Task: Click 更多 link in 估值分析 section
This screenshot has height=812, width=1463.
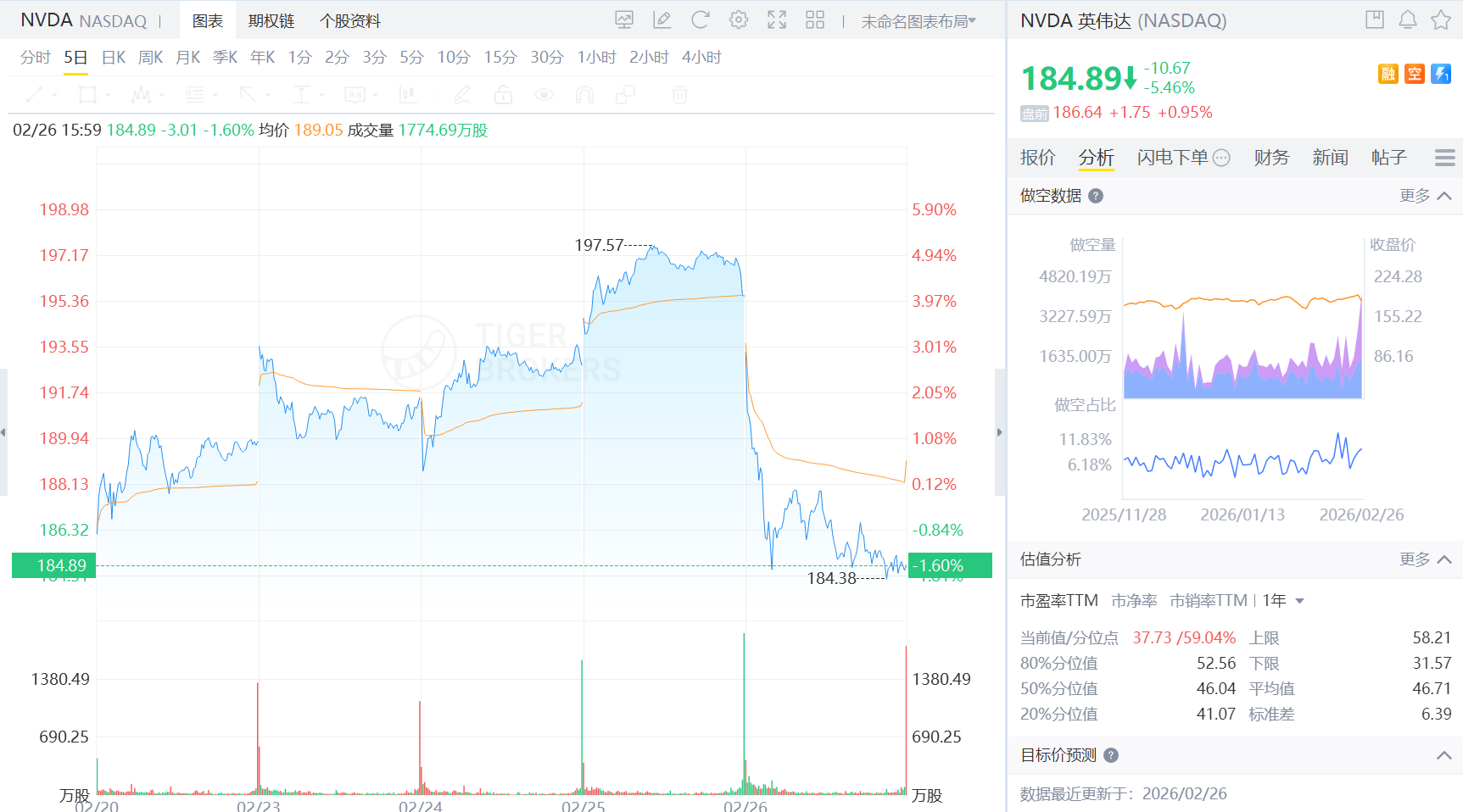Action: [x=1415, y=559]
